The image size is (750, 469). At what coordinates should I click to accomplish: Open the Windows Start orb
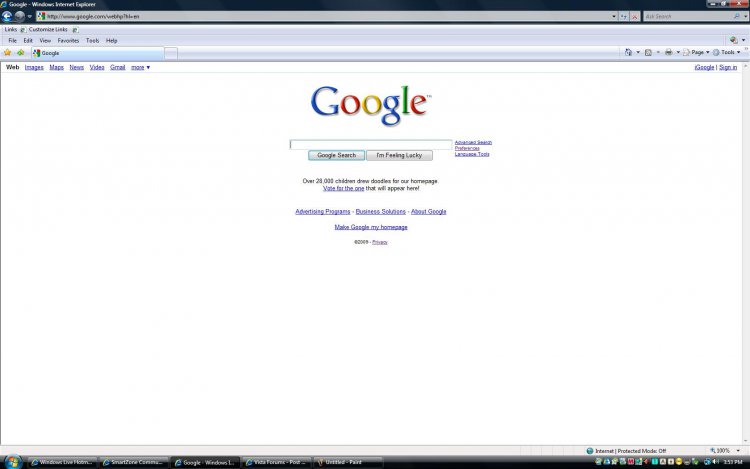click(x=12, y=462)
